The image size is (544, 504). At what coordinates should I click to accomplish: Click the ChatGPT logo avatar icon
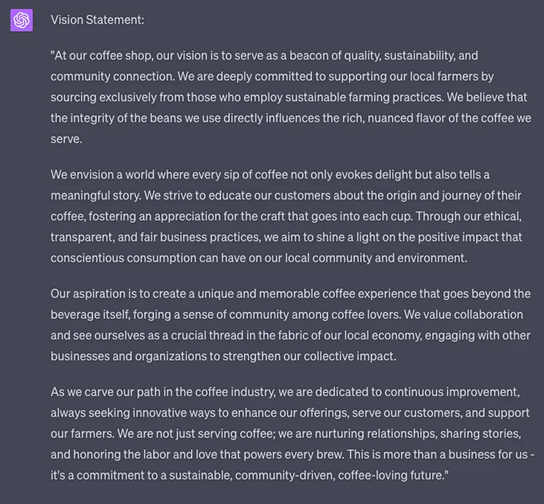tap(22, 20)
